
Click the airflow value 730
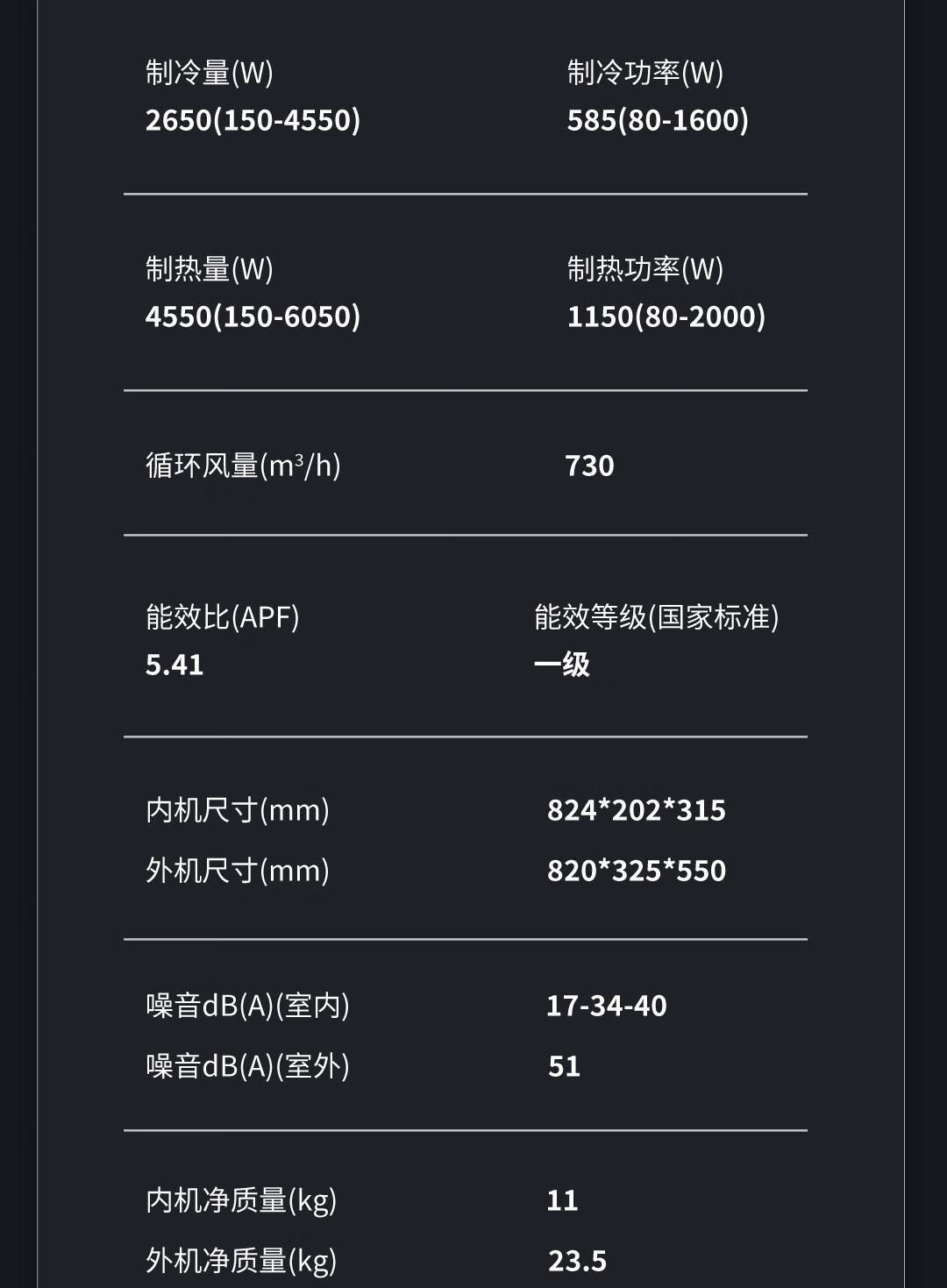click(589, 466)
